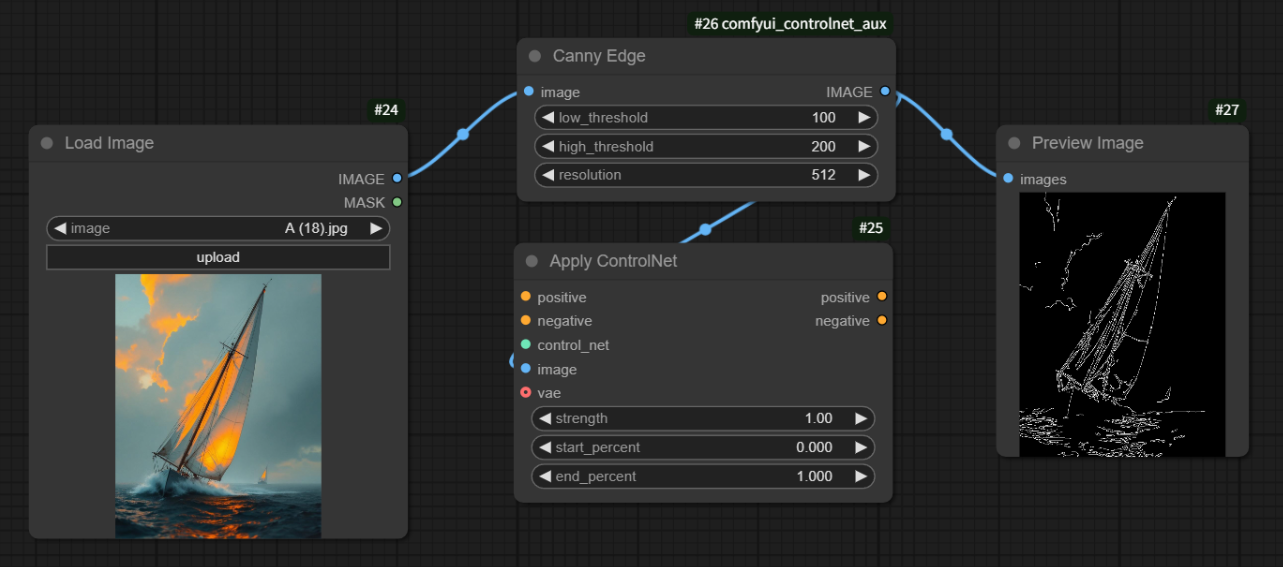Click Apply ControlNet positive output socket
1283x567 pixels.
tap(881, 297)
